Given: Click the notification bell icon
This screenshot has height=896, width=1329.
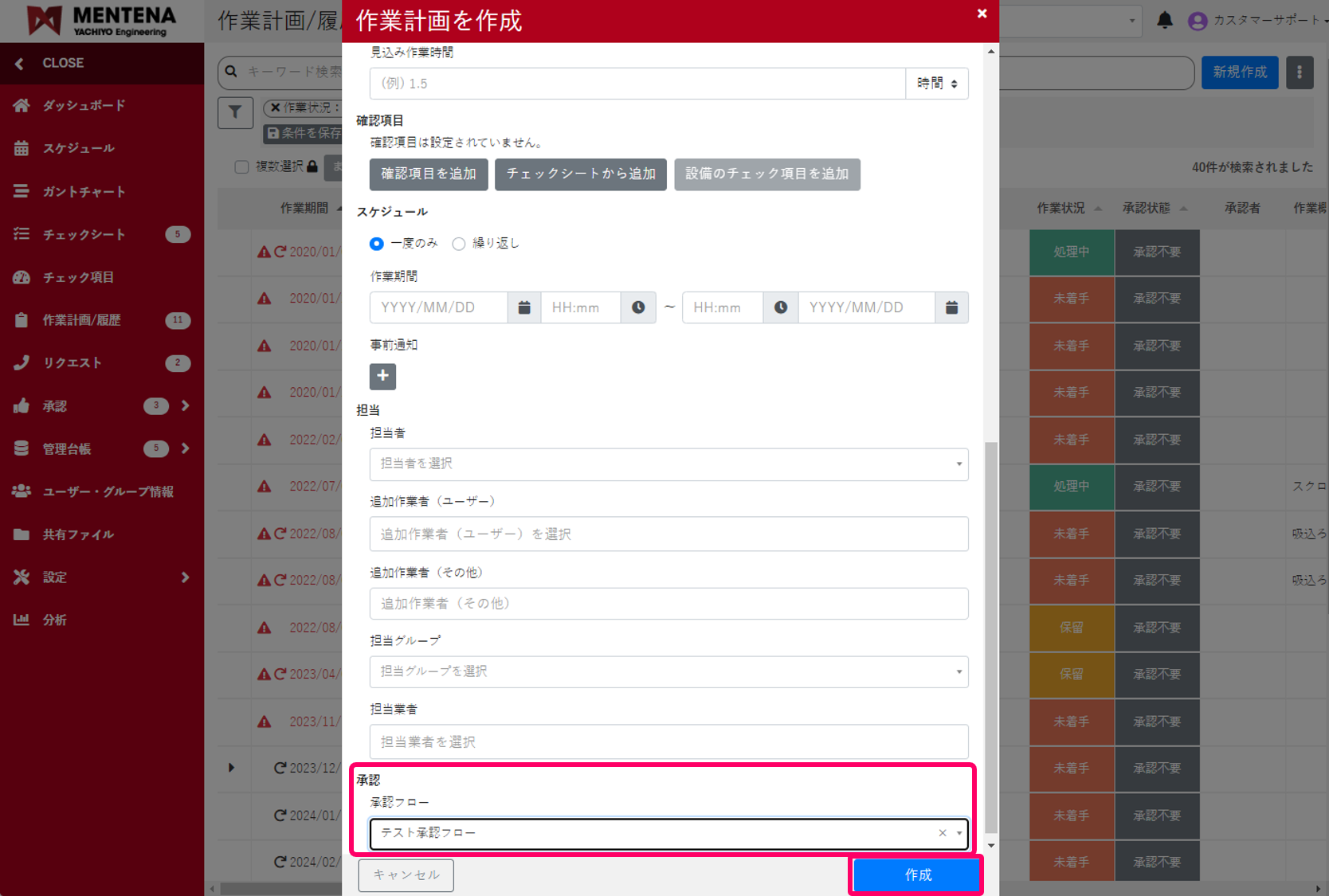Looking at the screenshot, I should click(1164, 21).
